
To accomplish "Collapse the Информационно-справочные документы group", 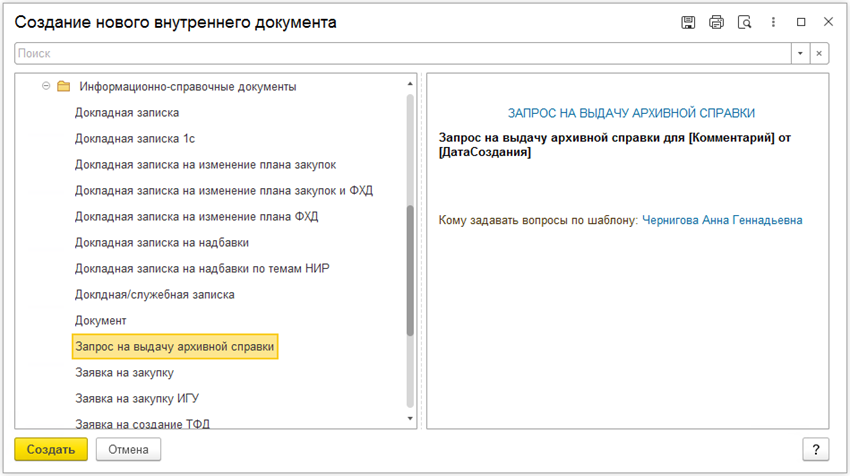I will click(46, 86).
